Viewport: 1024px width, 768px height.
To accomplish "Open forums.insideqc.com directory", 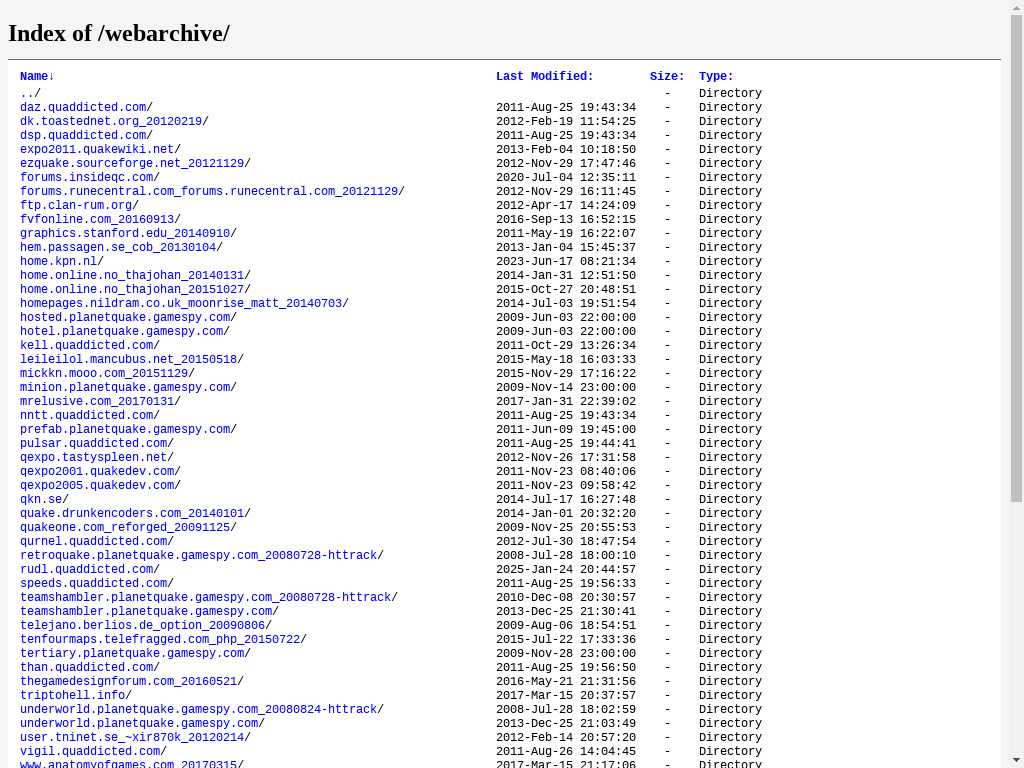I will tap(87, 178).
